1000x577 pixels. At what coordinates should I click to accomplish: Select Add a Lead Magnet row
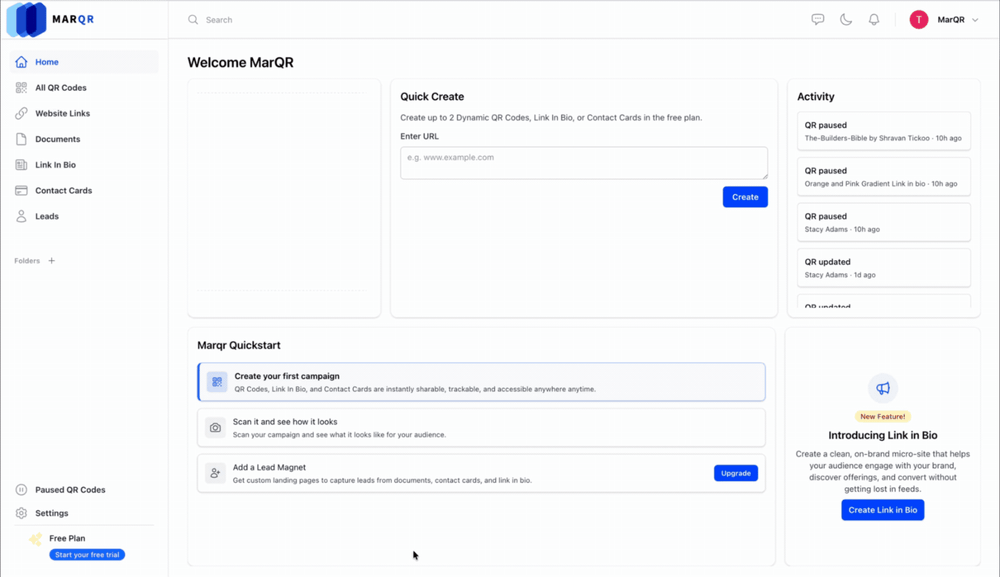(x=482, y=473)
